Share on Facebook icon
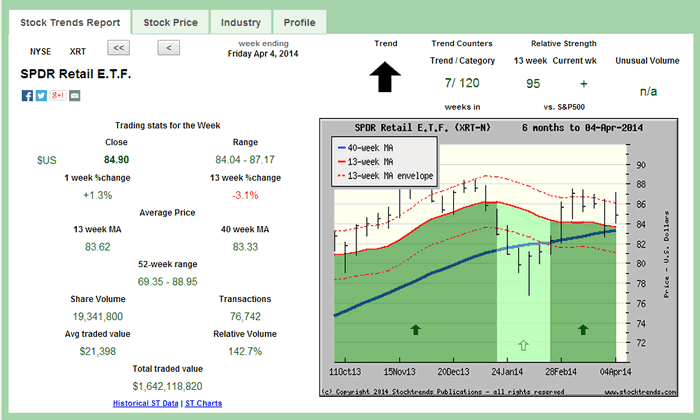 point(27,96)
